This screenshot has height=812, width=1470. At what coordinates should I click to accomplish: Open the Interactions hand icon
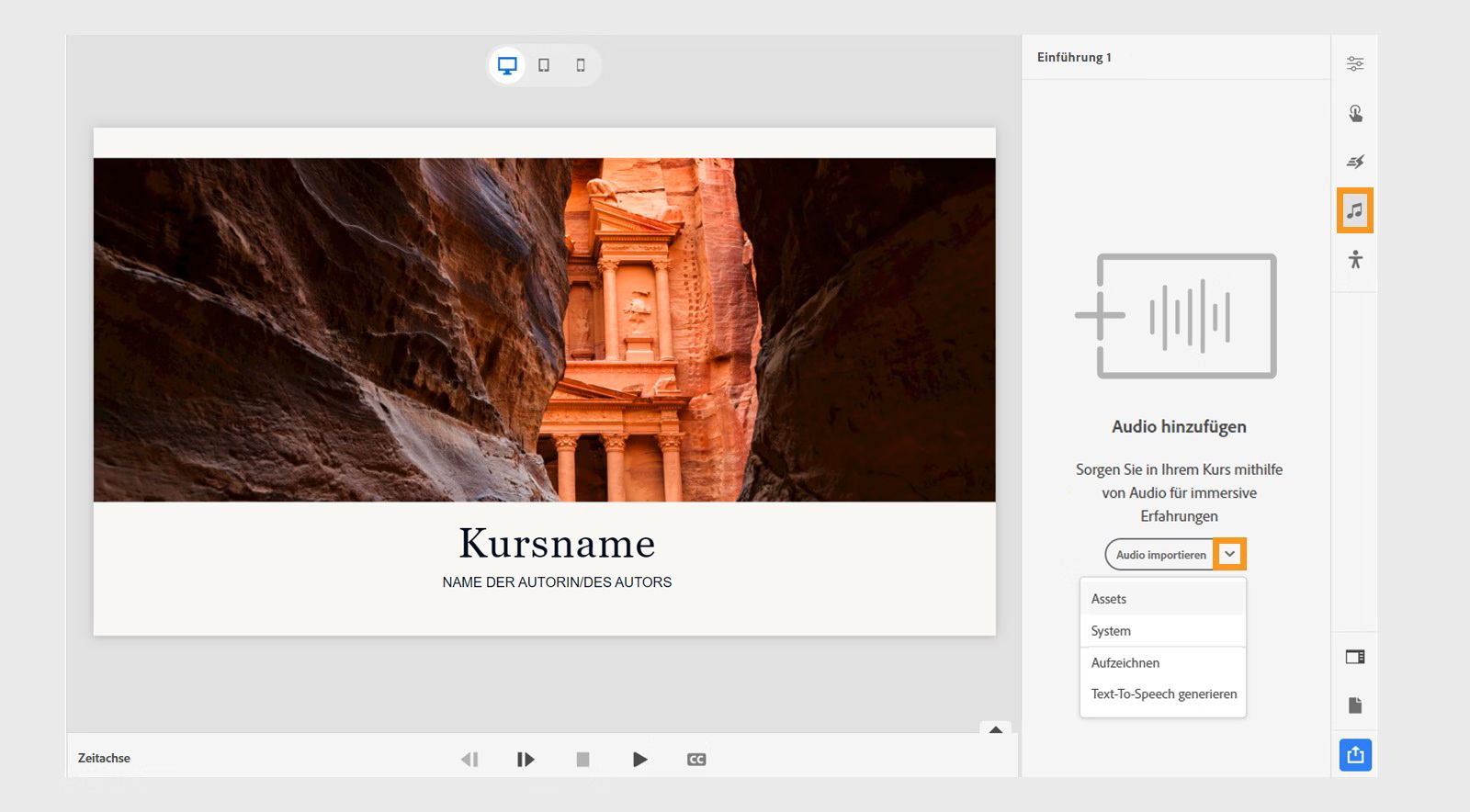coord(1354,113)
